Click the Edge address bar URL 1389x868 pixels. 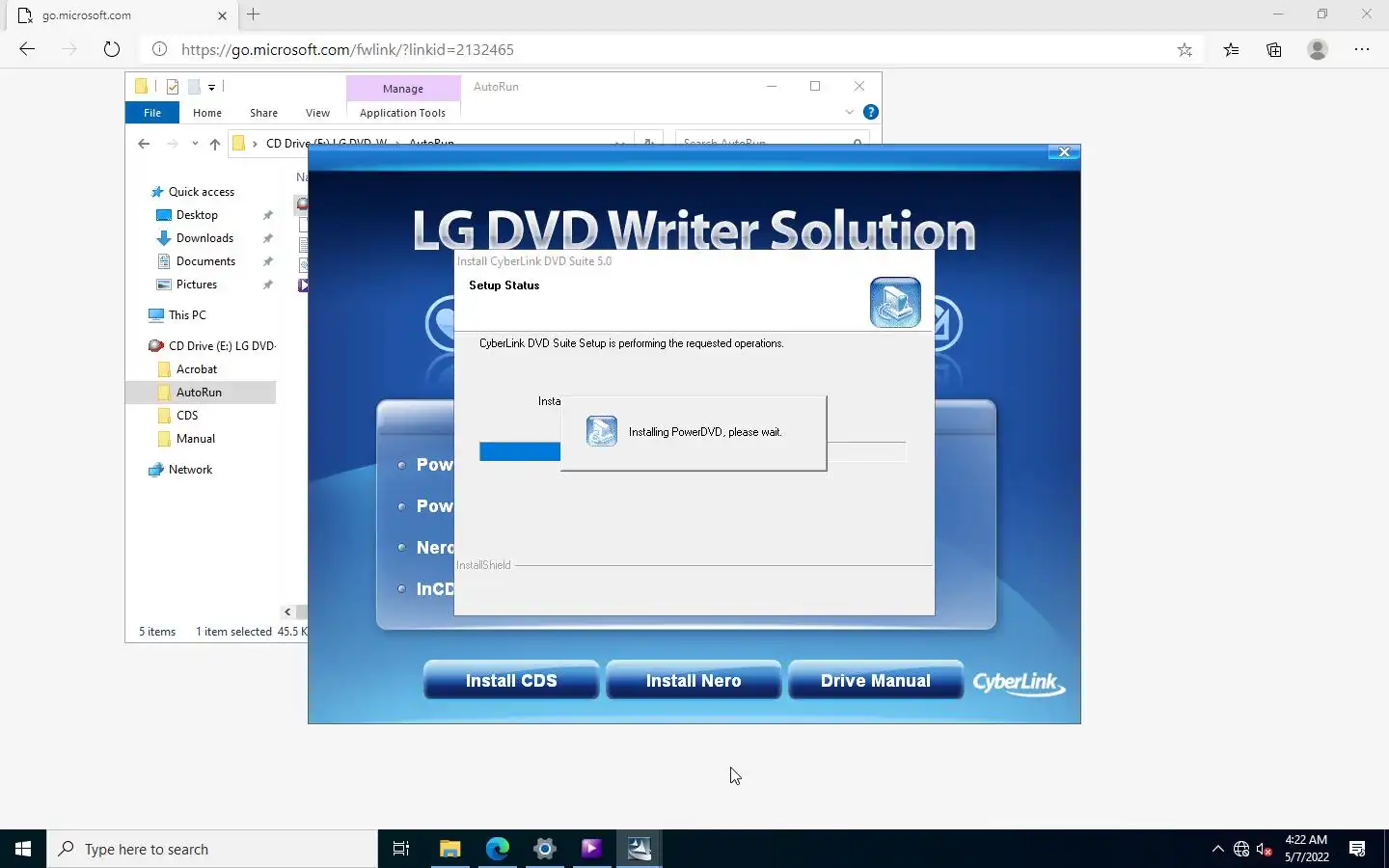click(x=347, y=49)
